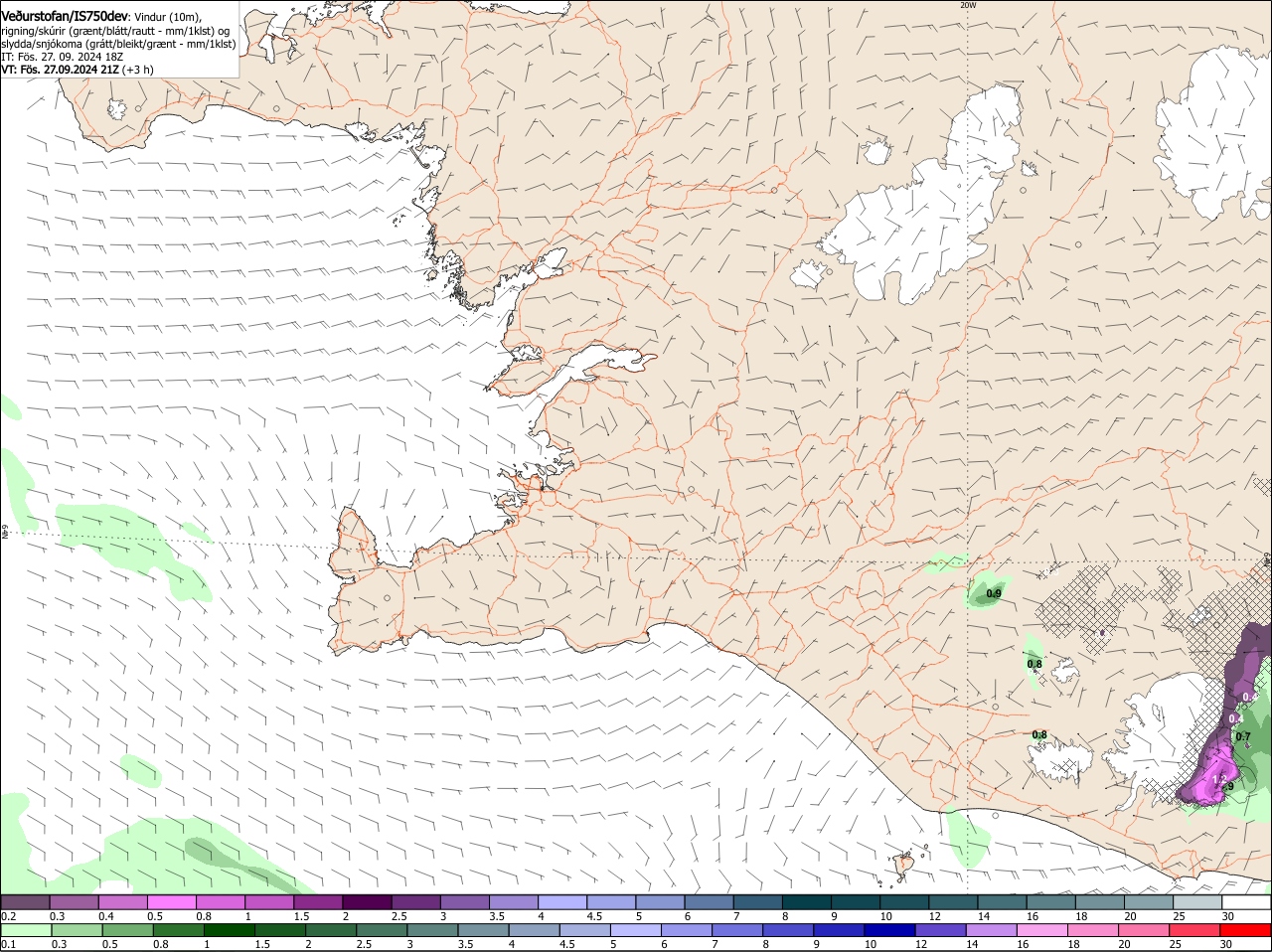Screen dimensions: 1272x952
Task: Pick upper legend swatch starting at 1.5
Action: point(317,901)
